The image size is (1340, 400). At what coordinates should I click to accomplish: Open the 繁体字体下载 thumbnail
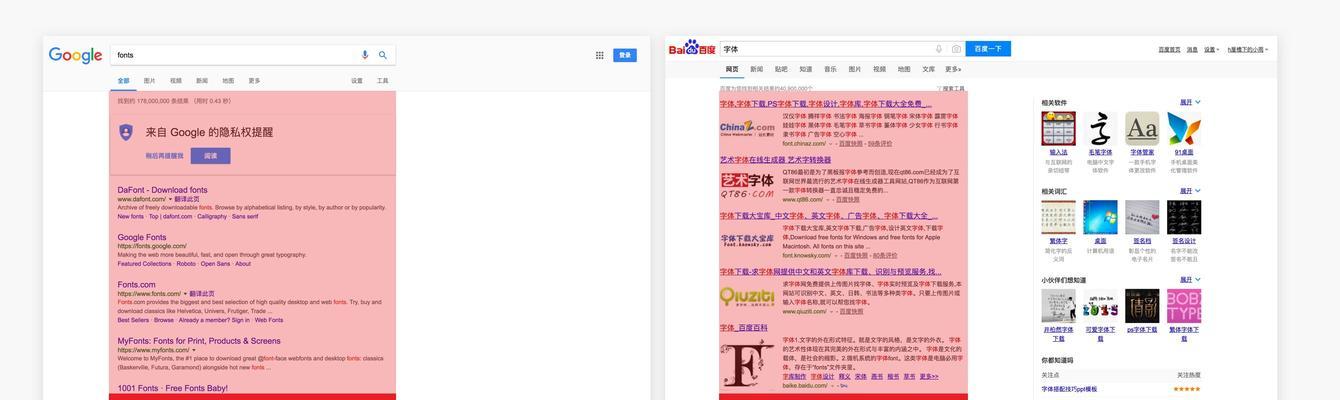point(1184,306)
